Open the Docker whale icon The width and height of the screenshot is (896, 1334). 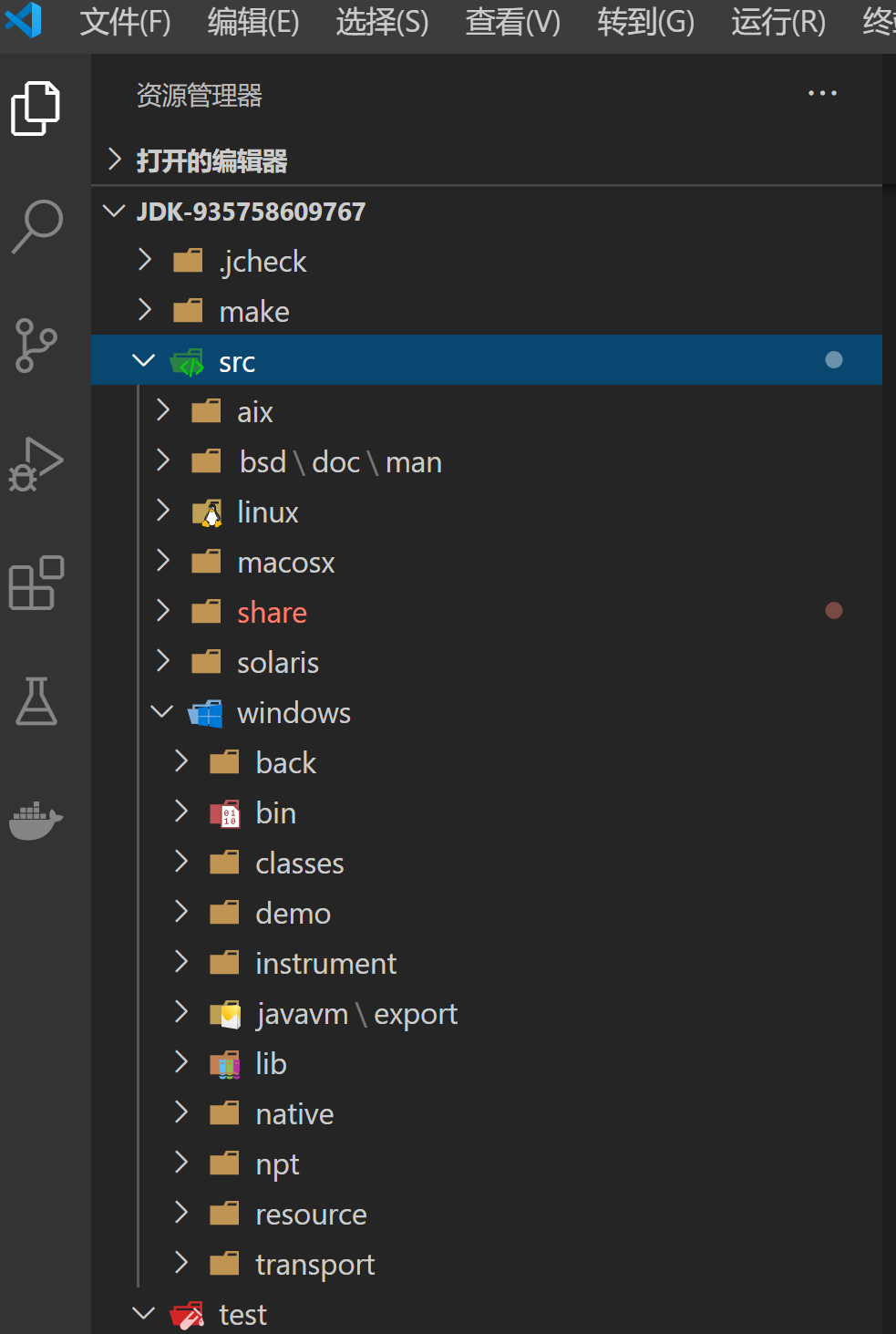(36, 820)
